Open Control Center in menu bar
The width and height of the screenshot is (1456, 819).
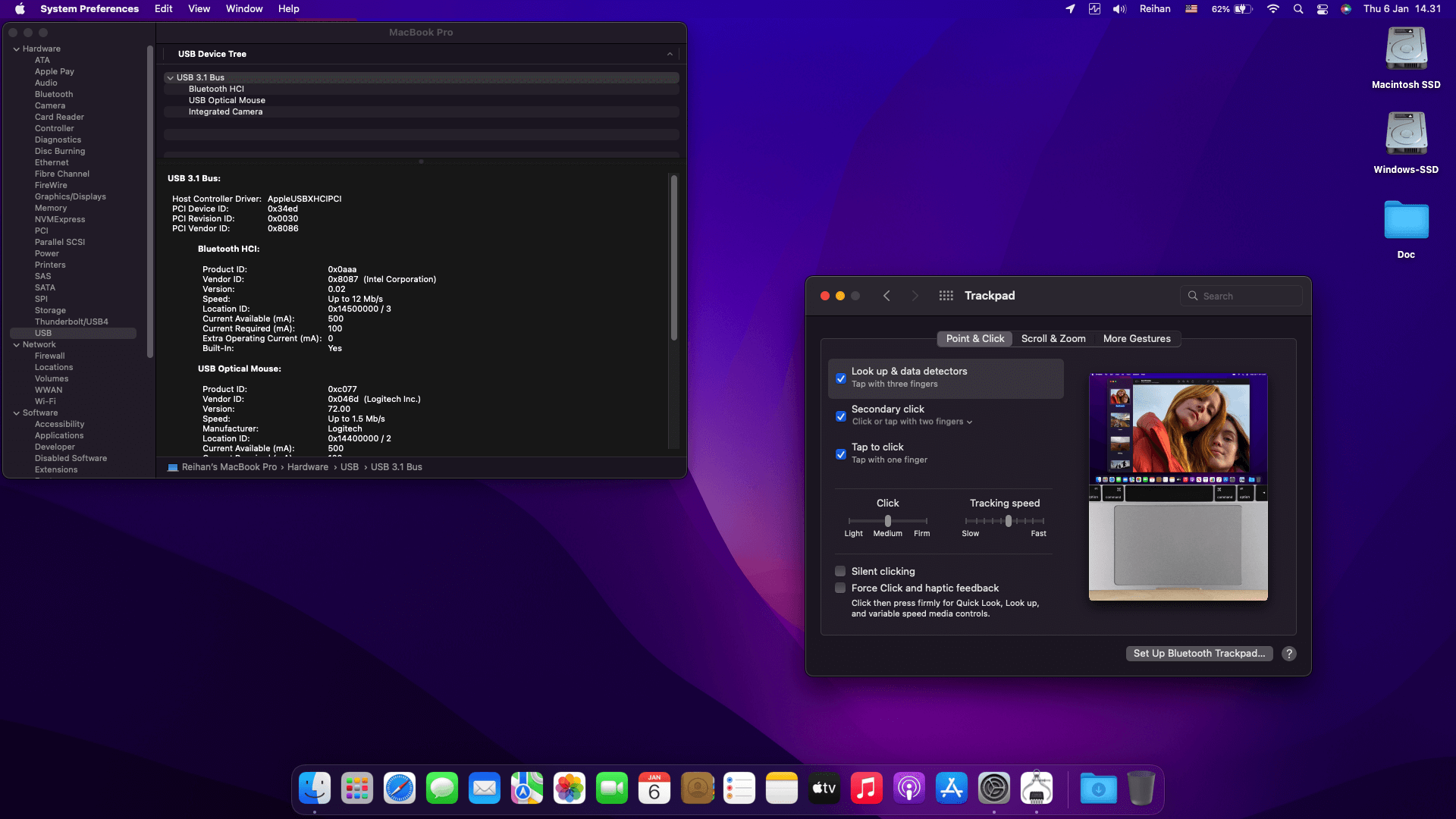[x=1323, y=9]
